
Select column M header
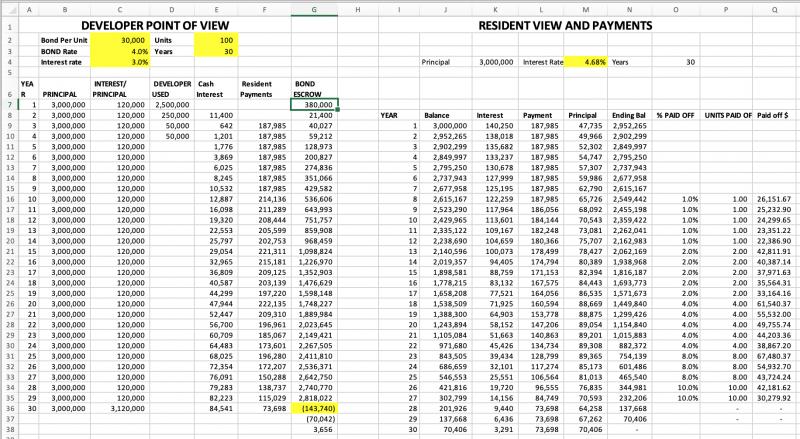[x=585, y=10]
